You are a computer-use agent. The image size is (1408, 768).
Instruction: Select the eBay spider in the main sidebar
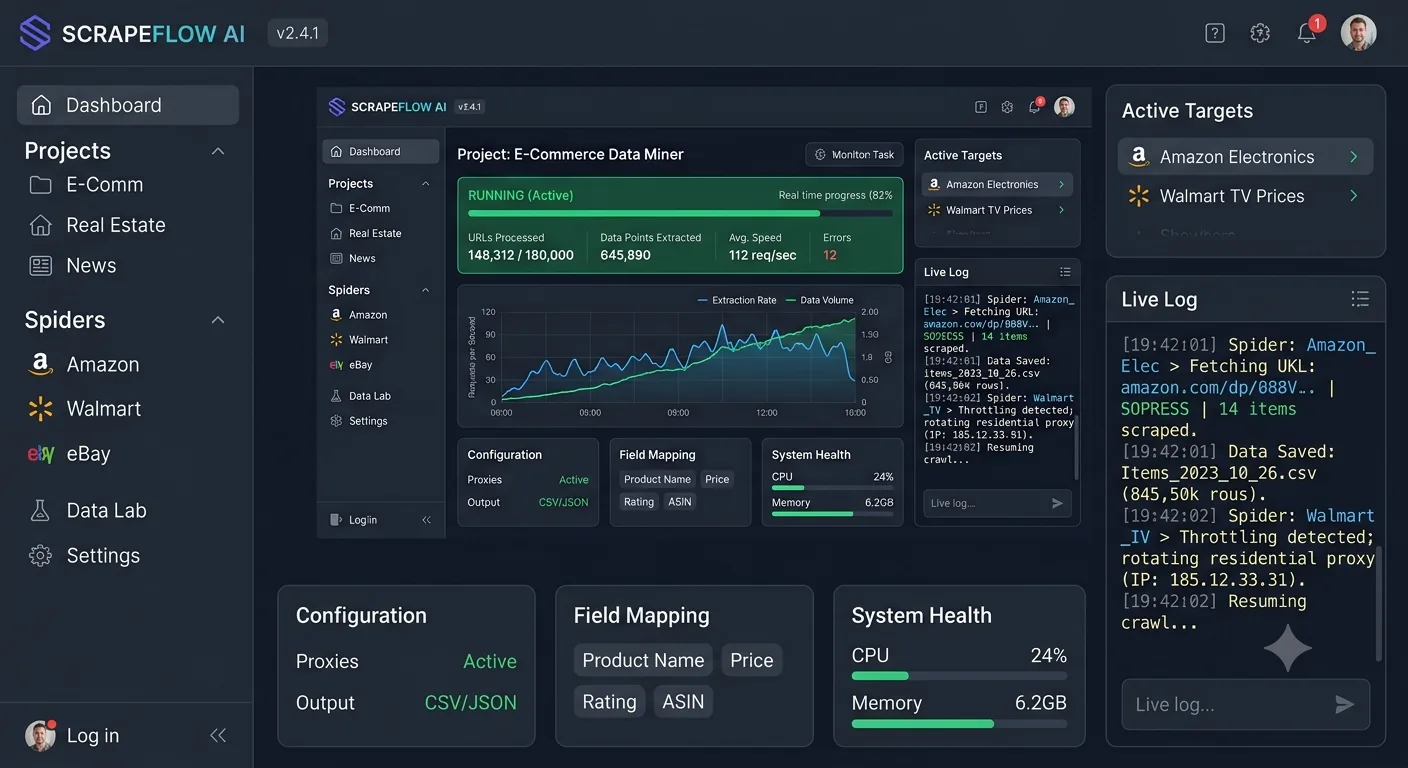click(68, 453)
